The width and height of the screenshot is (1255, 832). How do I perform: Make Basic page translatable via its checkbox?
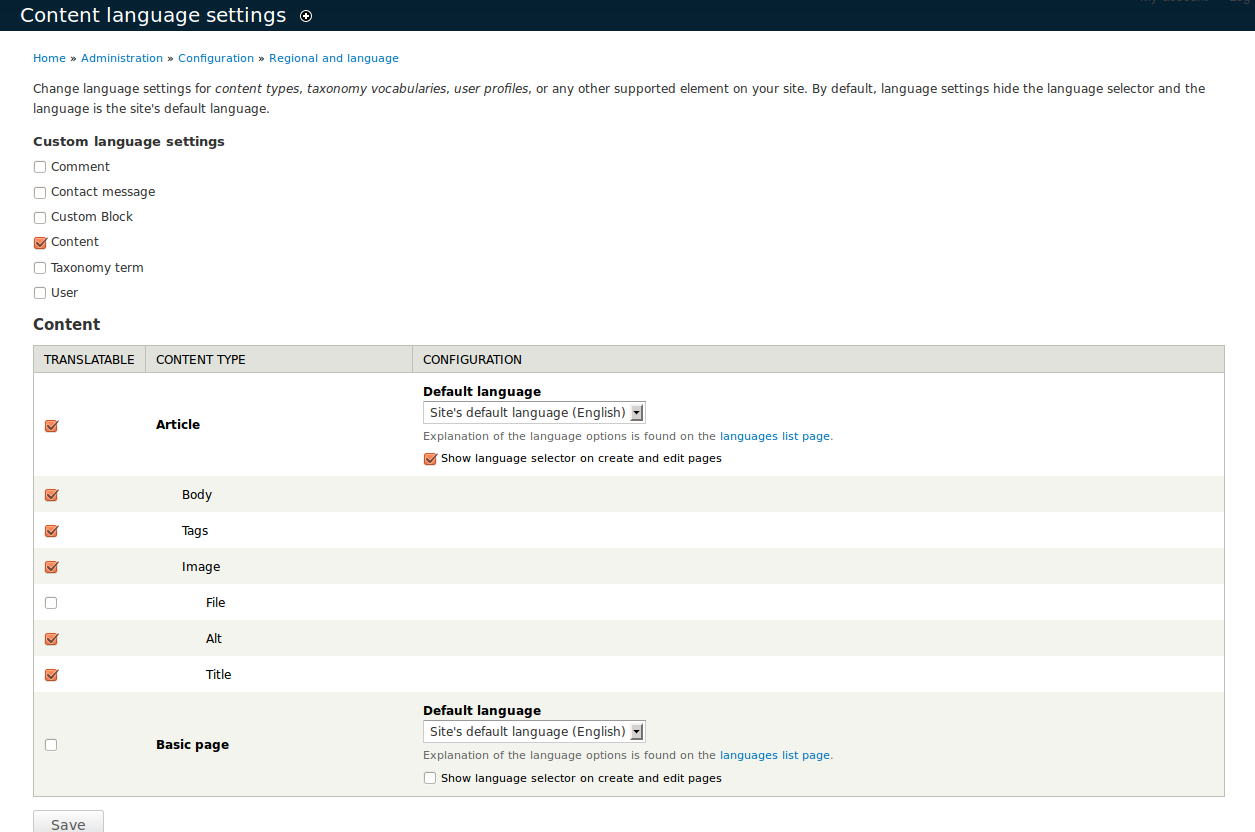click(51, 745)
